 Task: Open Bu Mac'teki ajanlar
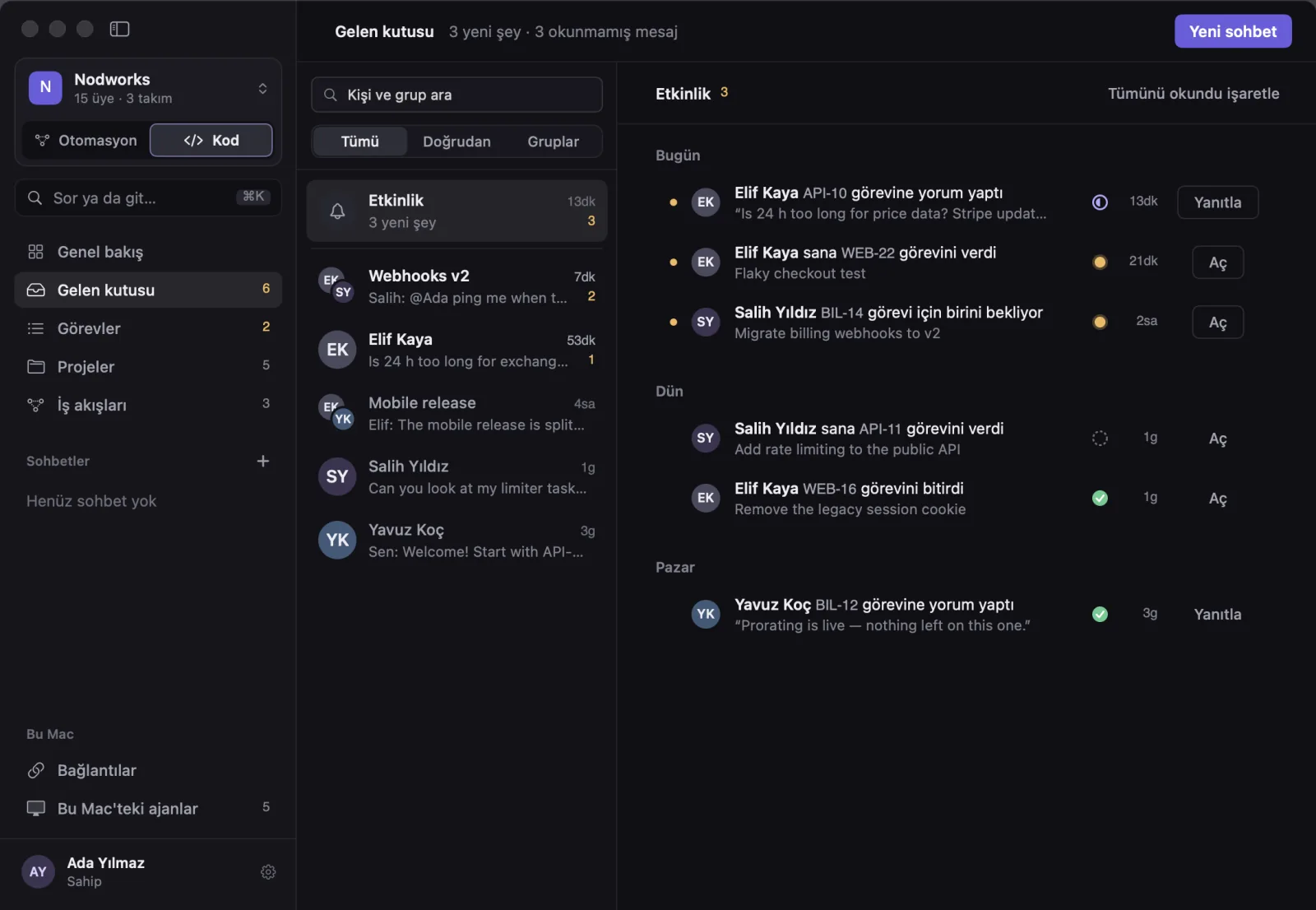tap(148, 809)
